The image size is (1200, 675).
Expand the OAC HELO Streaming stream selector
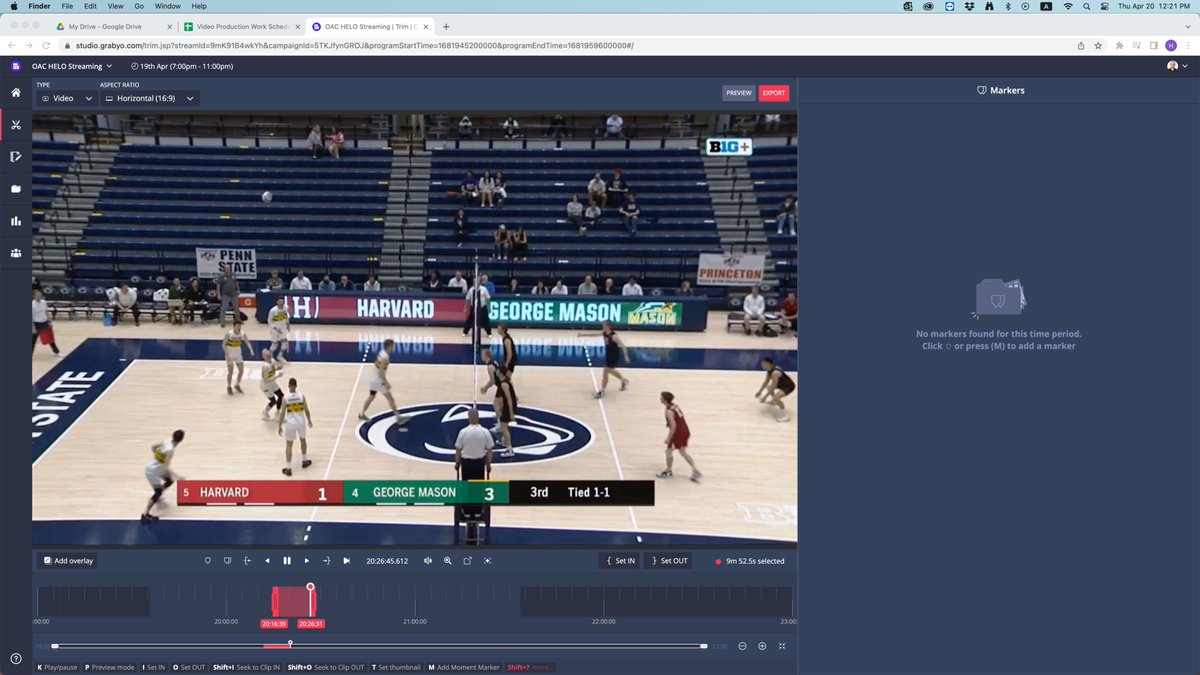point(71,66)
